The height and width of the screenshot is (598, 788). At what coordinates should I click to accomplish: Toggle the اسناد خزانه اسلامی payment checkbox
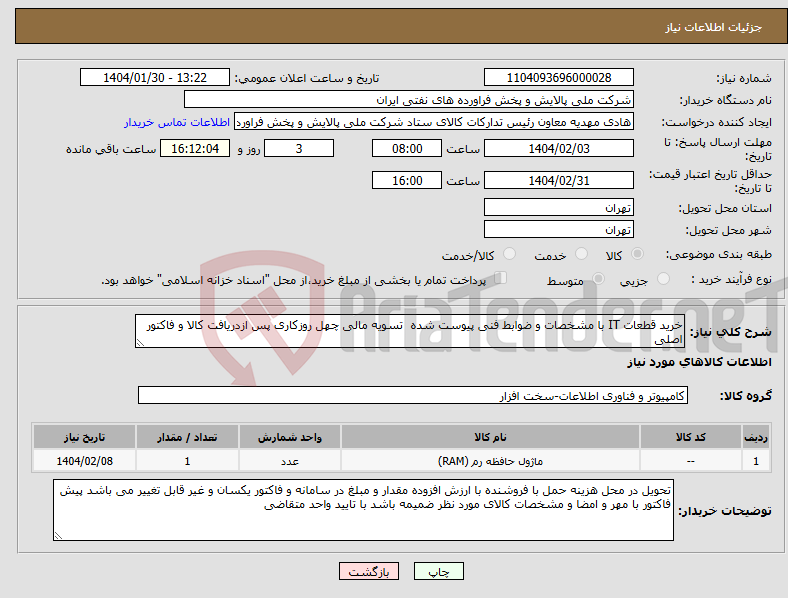click(501, 278)
